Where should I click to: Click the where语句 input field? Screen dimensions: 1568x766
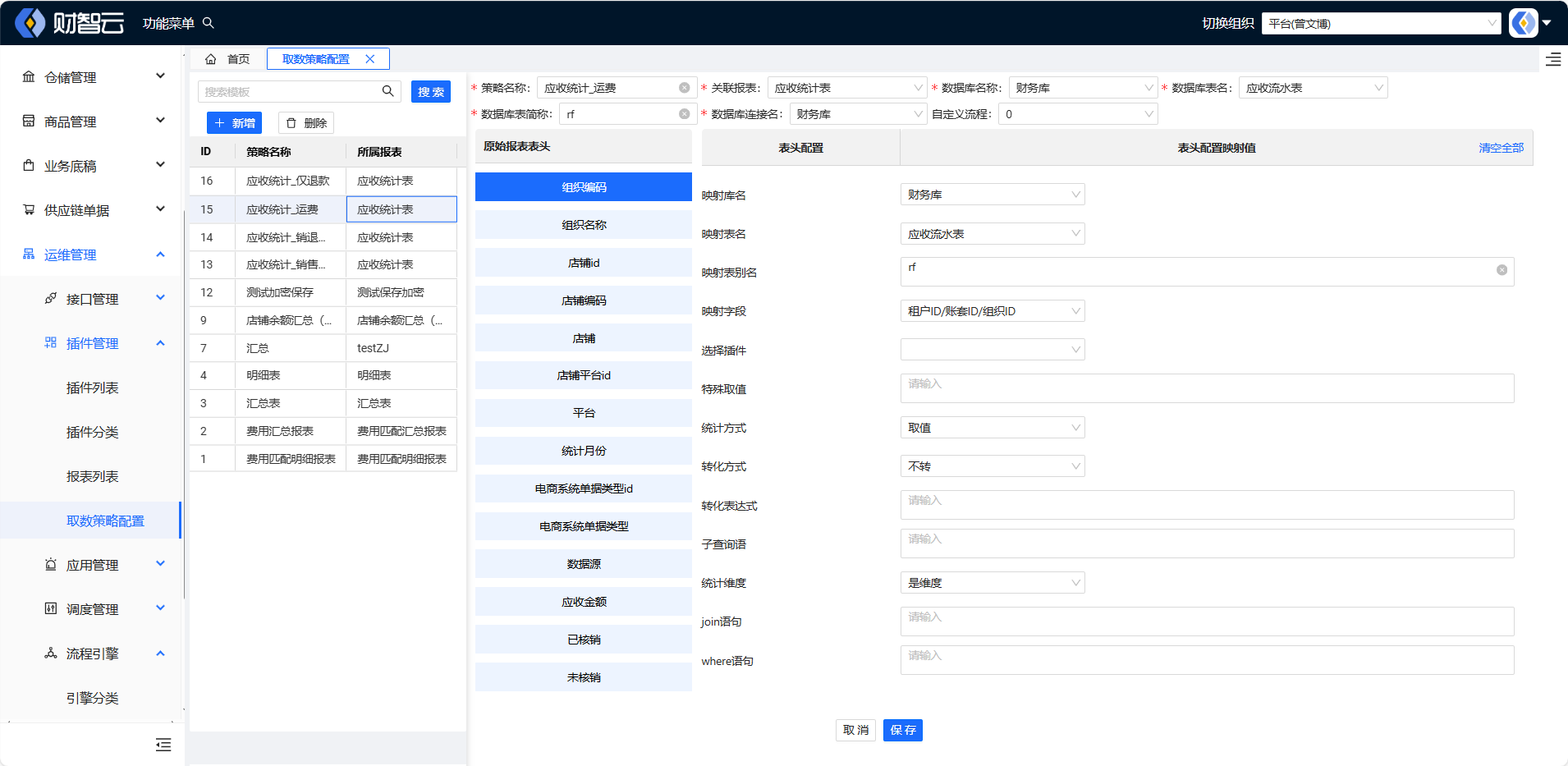pyautogui.click(x=1207, y=660)
